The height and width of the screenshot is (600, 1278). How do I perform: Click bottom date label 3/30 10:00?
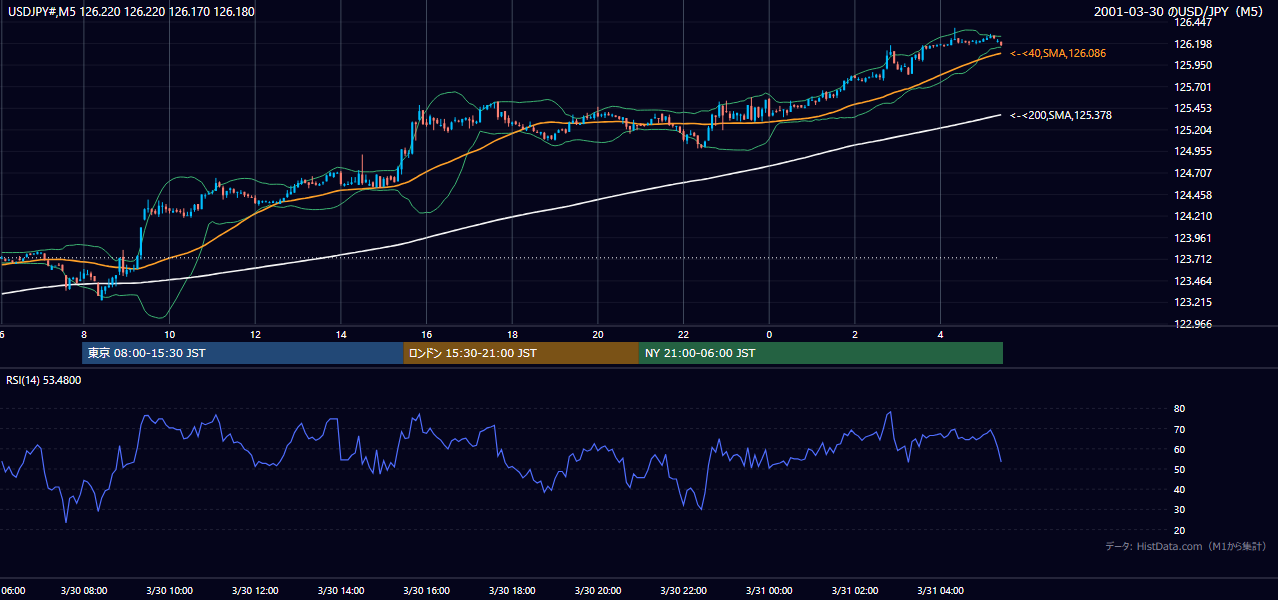click(x=169, y=591)
